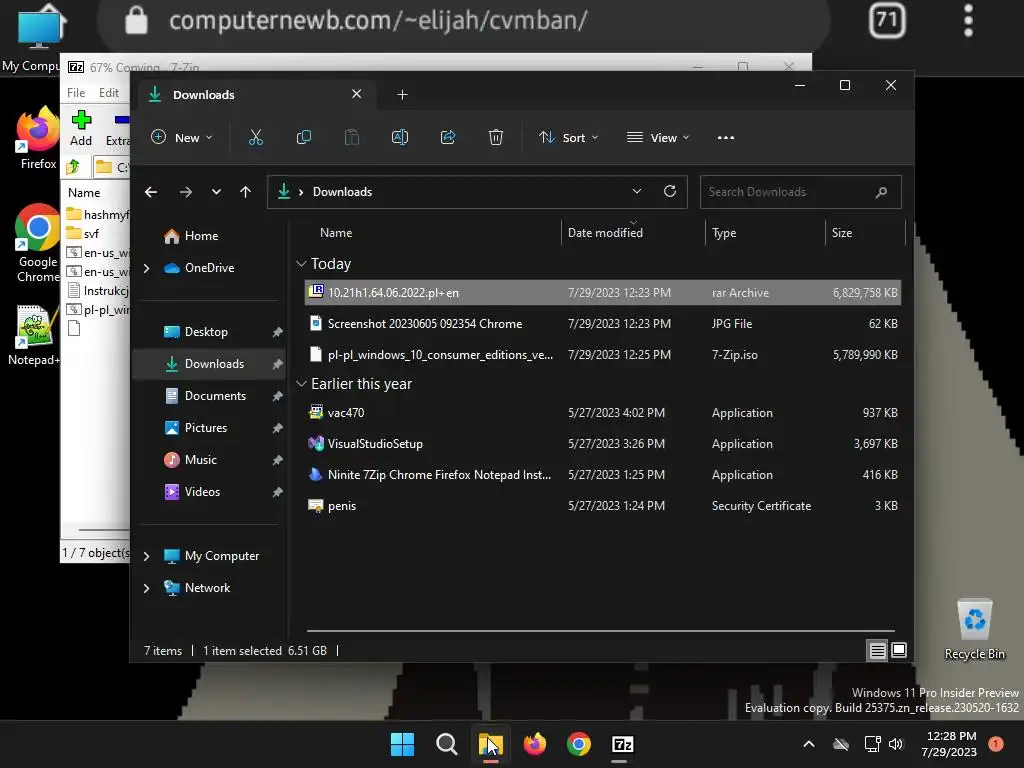Switch to 7-Zip taskbar icon
1024x768 pixels.
click(x=622, y=744)
